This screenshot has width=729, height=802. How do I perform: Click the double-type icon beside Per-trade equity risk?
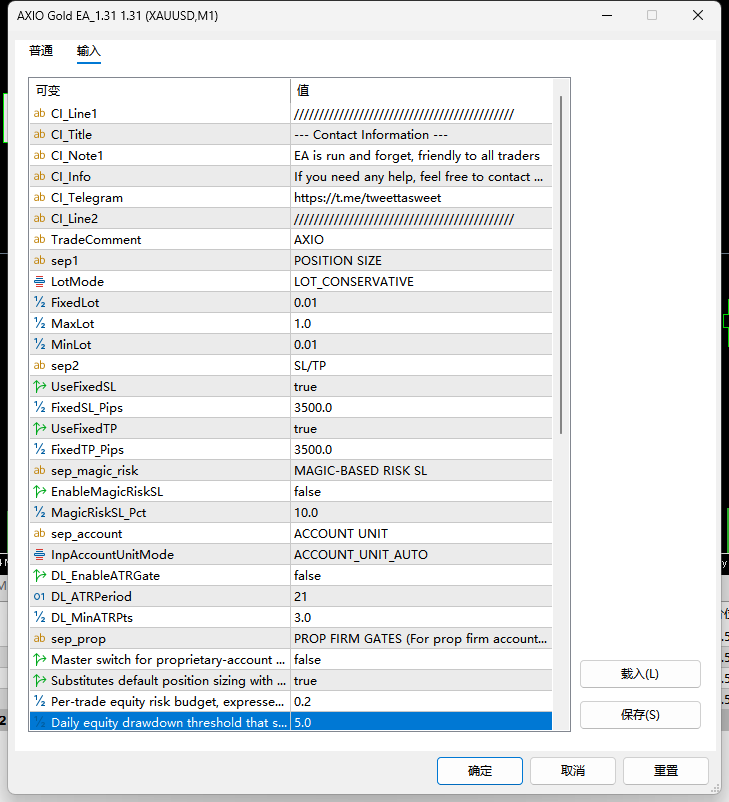pyautogui.click(x=39, y=701)
